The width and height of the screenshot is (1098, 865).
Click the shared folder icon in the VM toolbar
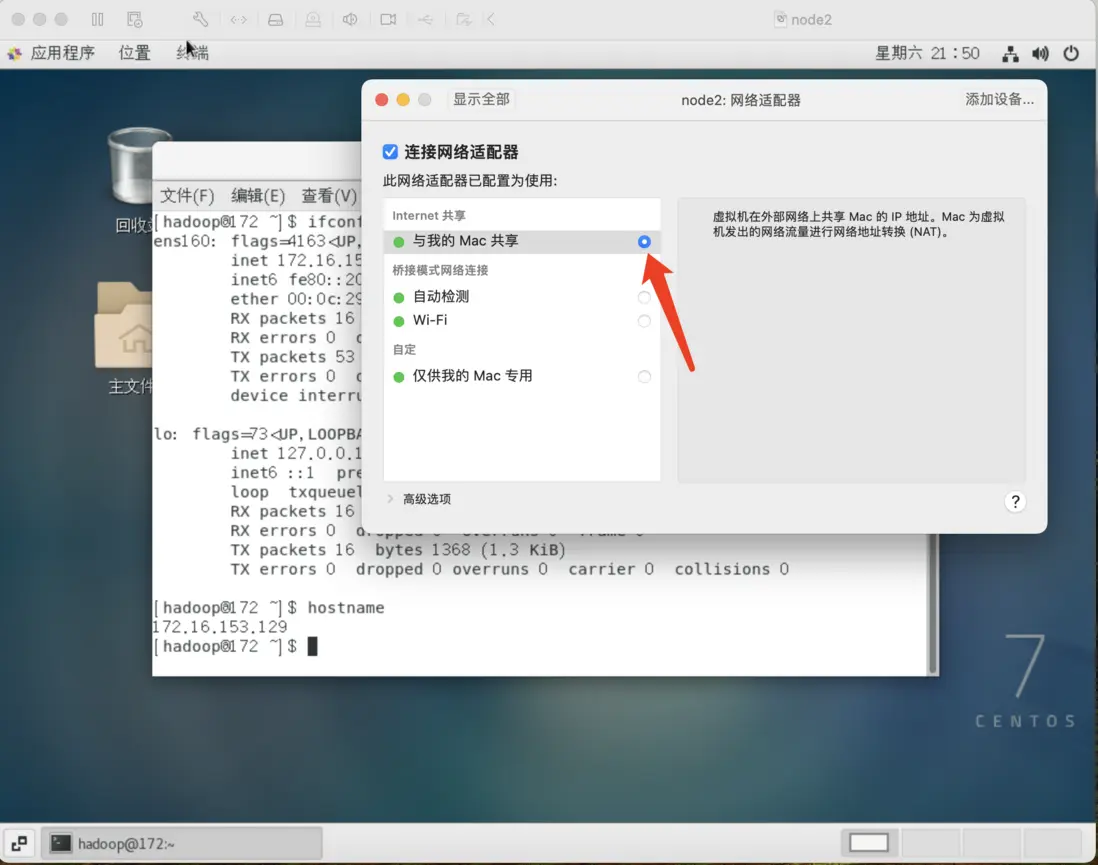[x=463, y=20]
